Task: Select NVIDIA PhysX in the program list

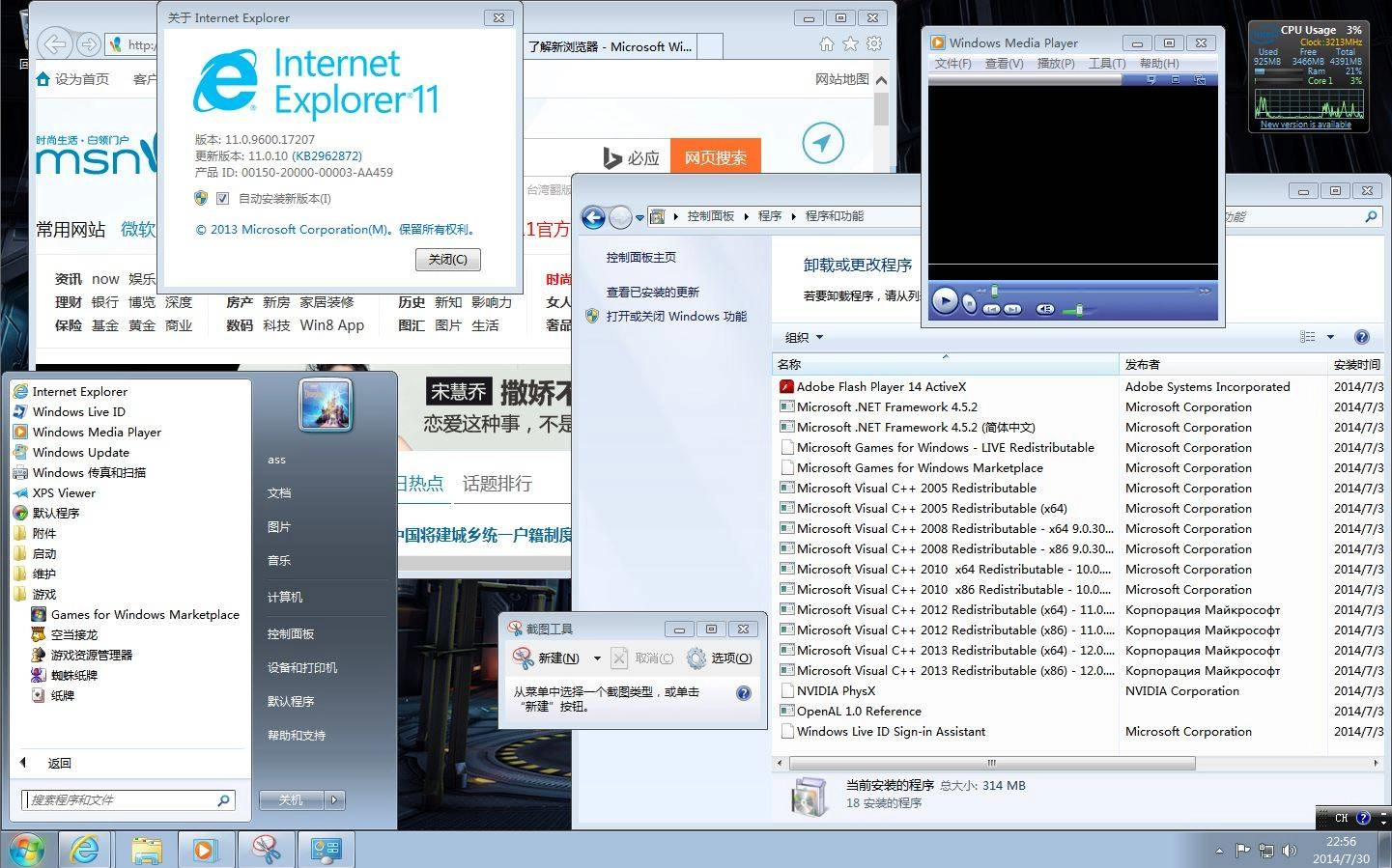Action: [836, 690]
